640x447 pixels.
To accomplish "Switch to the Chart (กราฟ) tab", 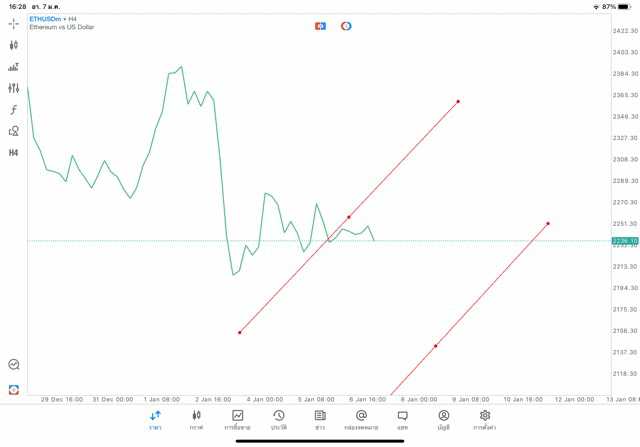I will click(196, 419).
